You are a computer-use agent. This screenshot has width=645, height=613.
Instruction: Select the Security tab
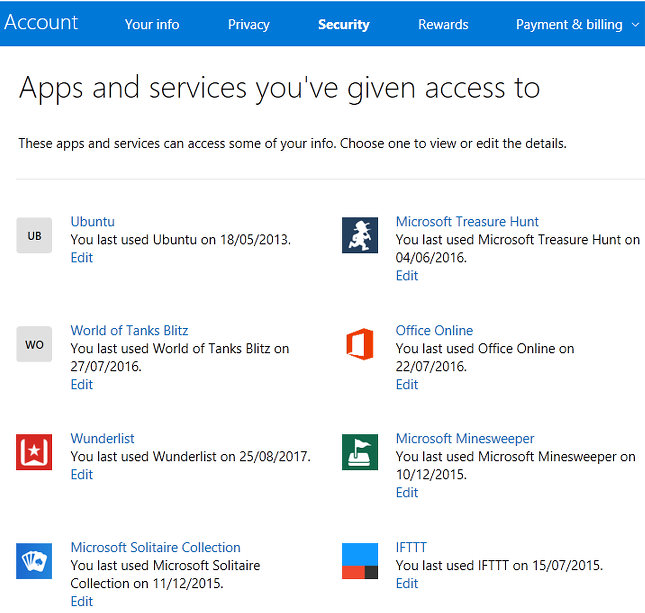[344, 24]
